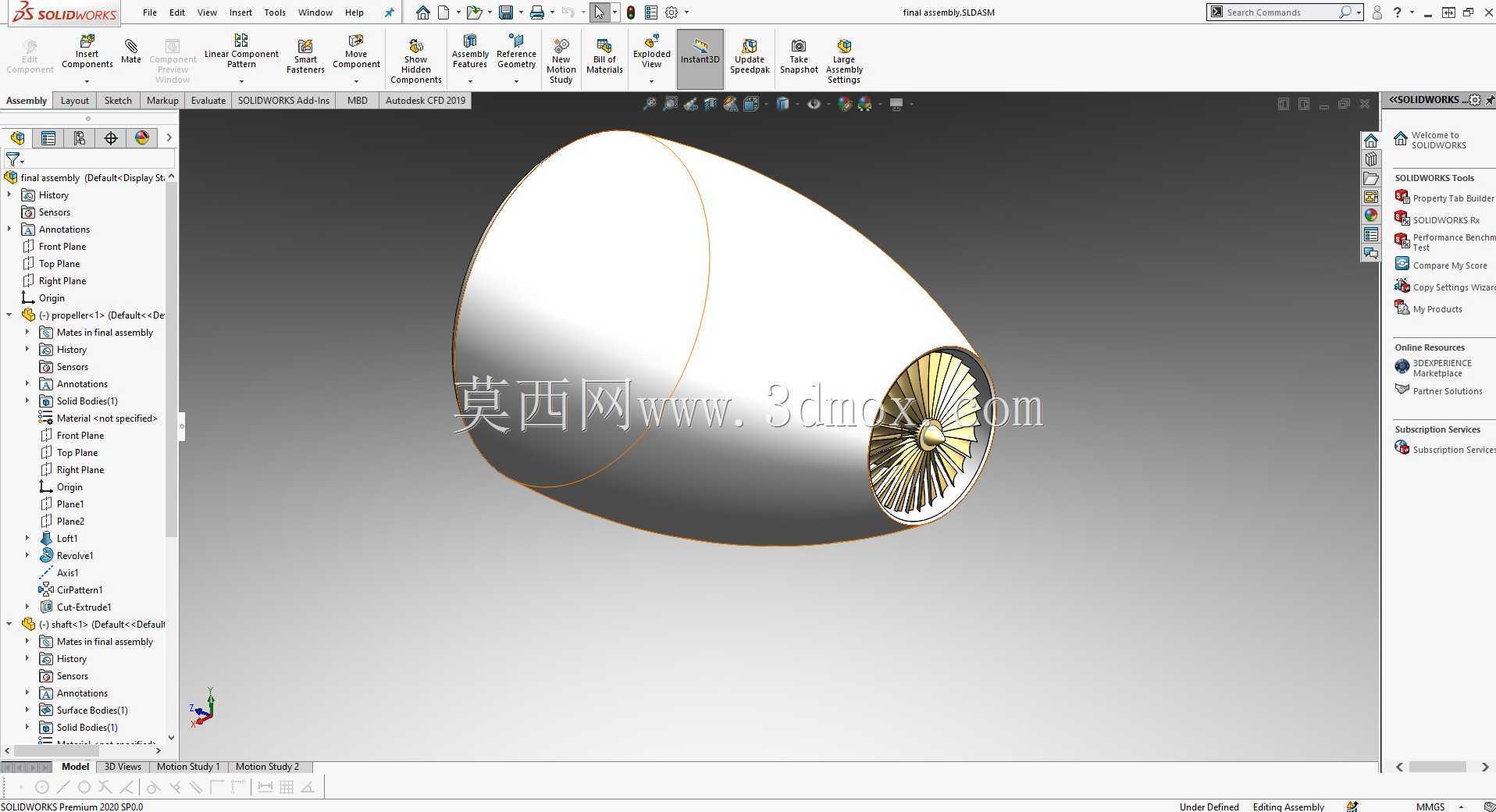Screen dimensions: 1496x812
Task: Expand the Insert Components dropdown arrow
Action: pos(87,81)
